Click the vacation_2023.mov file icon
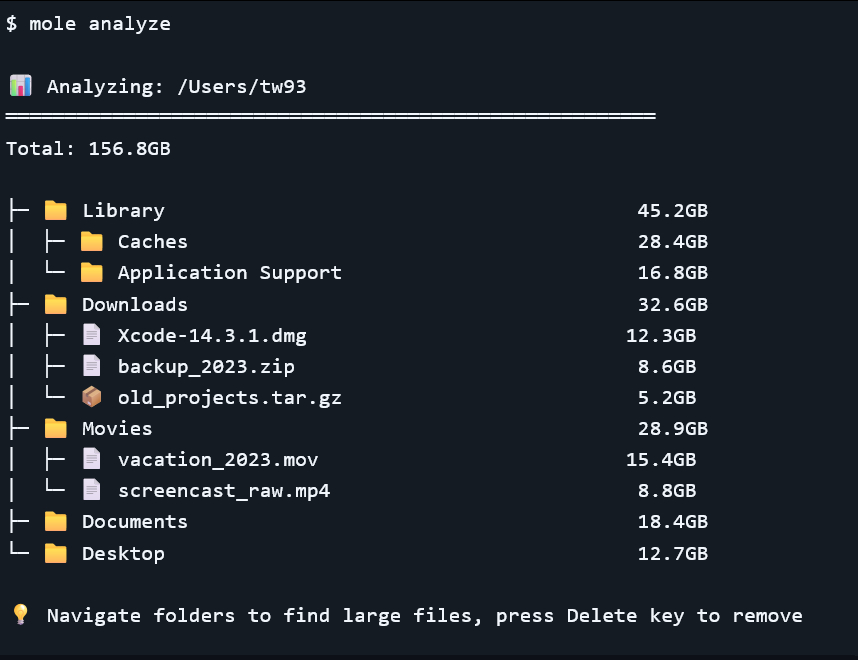 coord(92,459)
